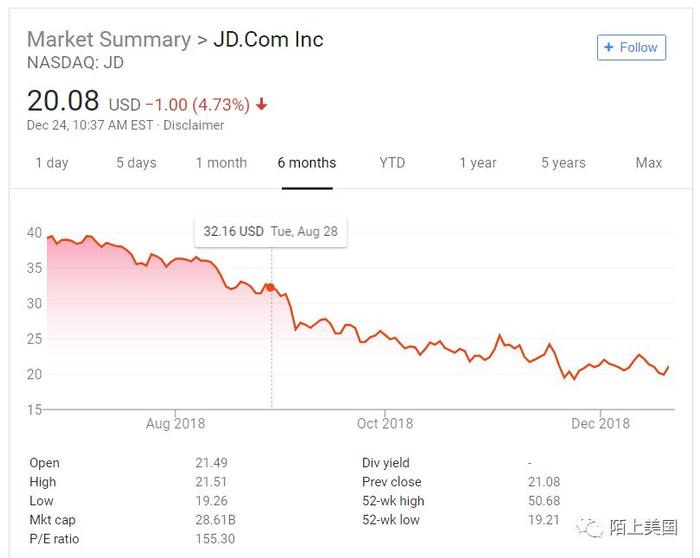The image size is (700, 558).
Task: Click the red data point on chart
Action: click(270, 287)
